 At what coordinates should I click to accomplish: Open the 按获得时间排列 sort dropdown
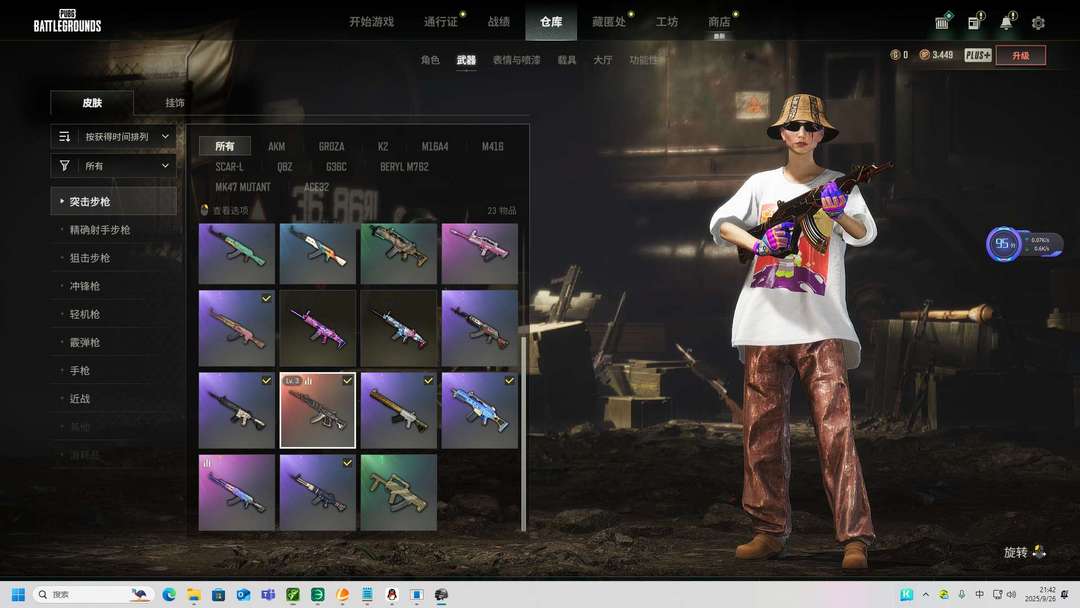[114, 136]
